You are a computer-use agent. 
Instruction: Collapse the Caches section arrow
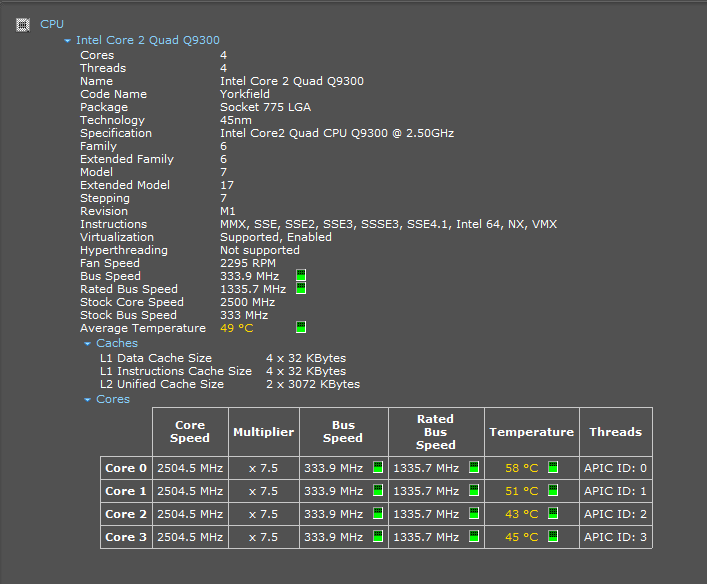[87, 344]
